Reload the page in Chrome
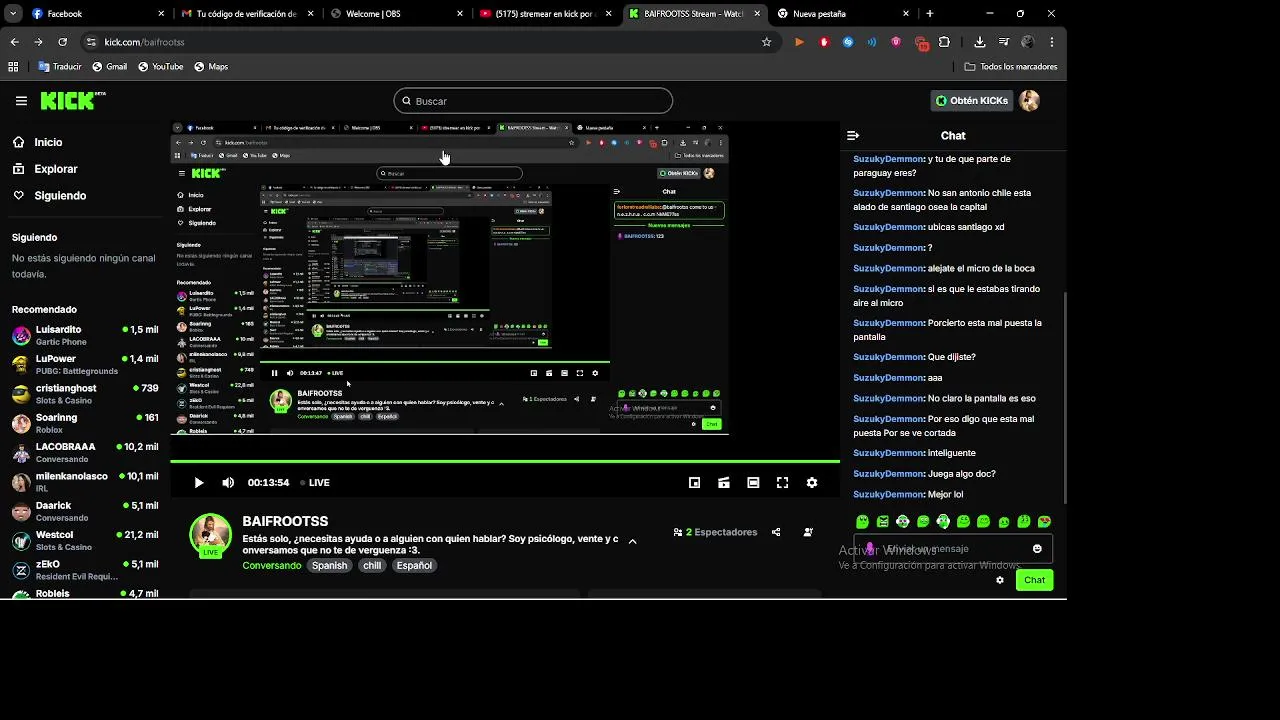 (62, 42)
